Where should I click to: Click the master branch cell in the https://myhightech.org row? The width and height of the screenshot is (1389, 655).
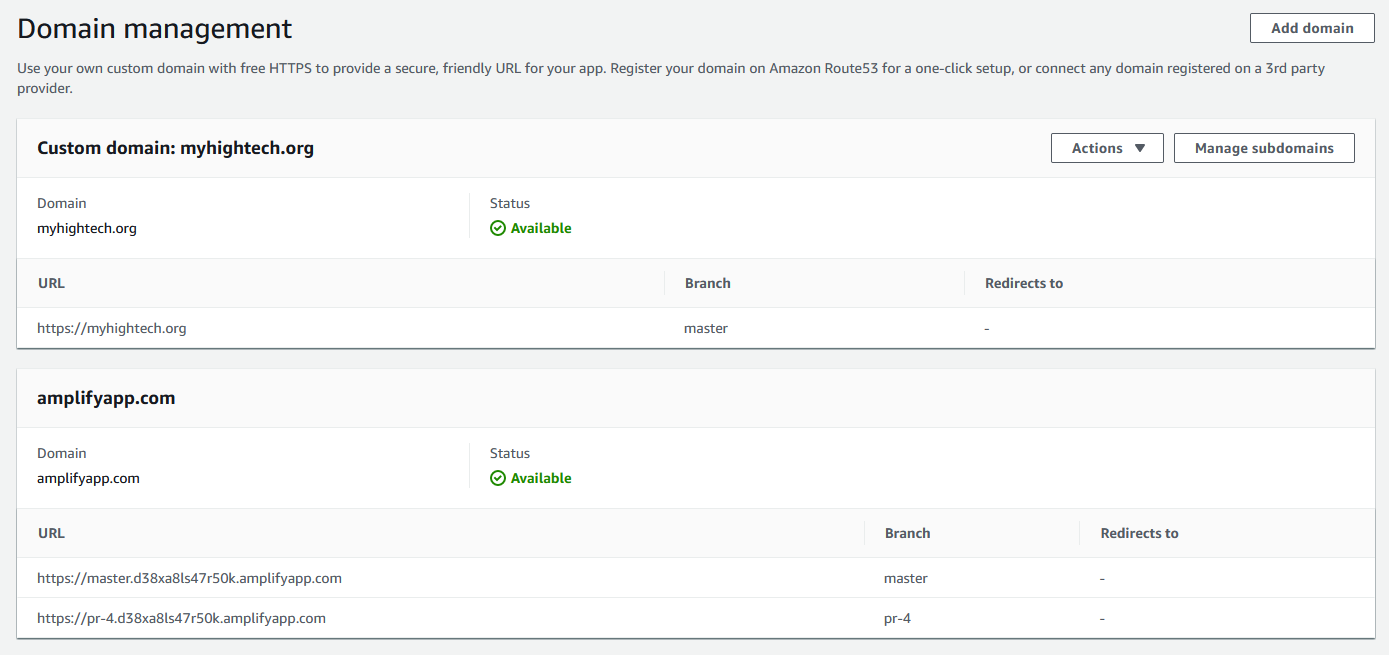click(x=706, y=328)
